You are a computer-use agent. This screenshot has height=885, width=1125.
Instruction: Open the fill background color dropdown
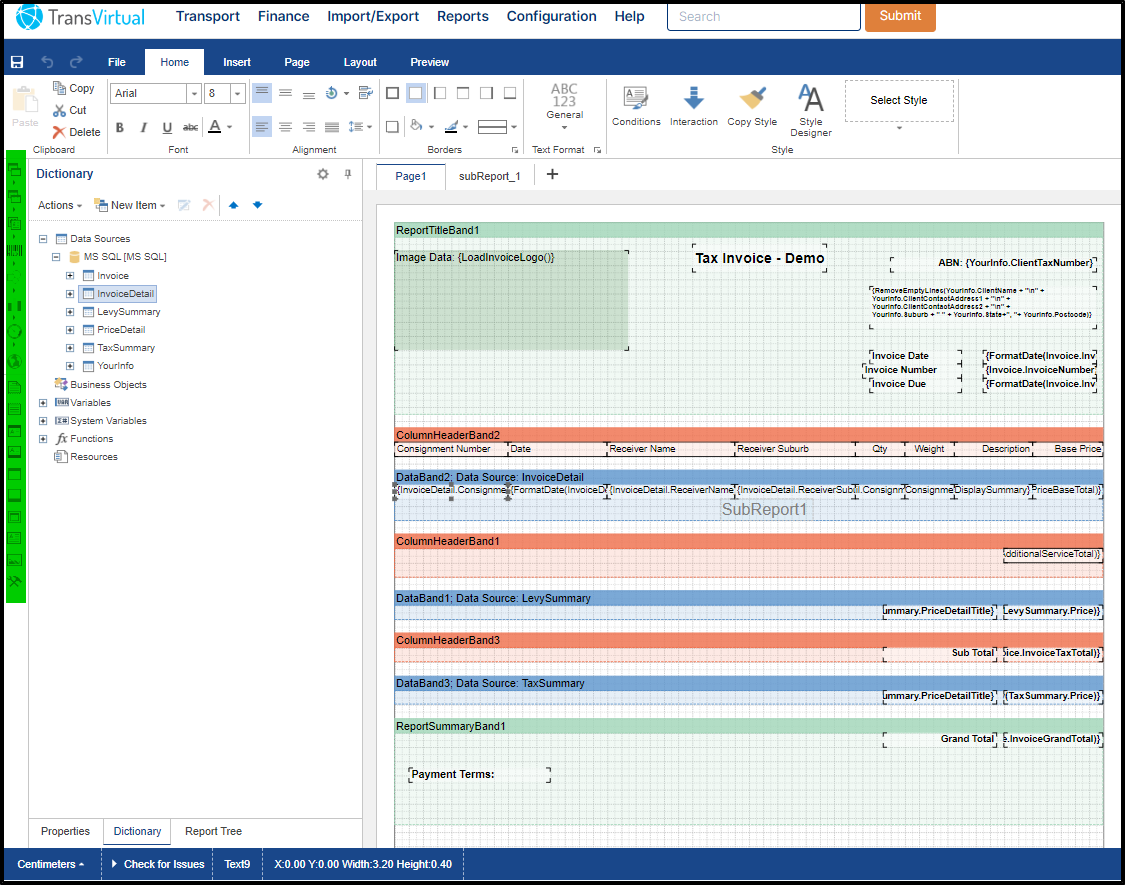431,127
